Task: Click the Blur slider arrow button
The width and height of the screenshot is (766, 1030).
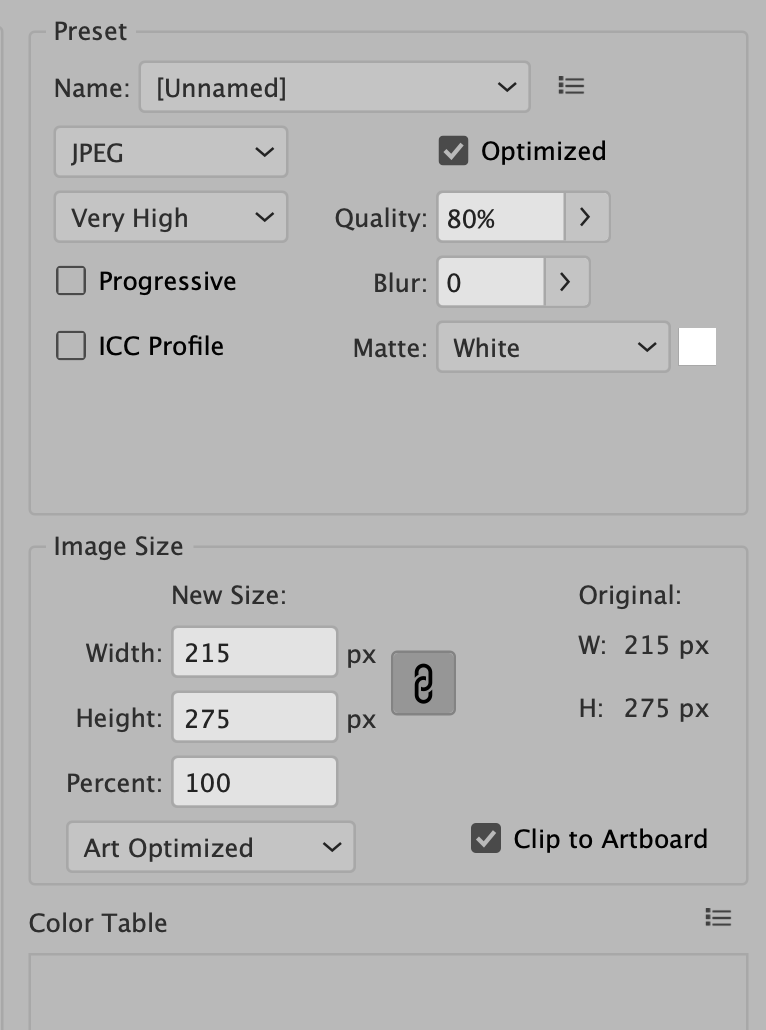Action: [x=566, y=282]
